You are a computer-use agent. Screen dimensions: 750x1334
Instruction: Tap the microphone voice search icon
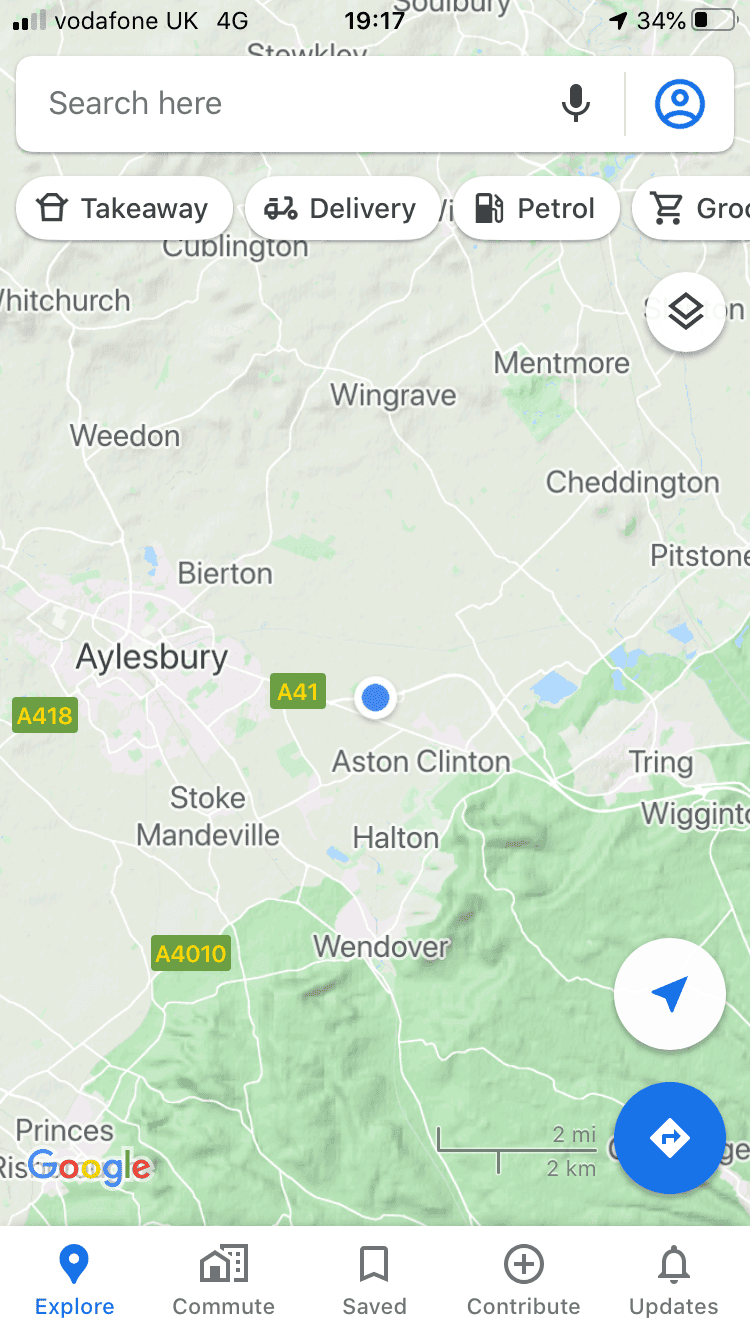[x=575, y=103]
